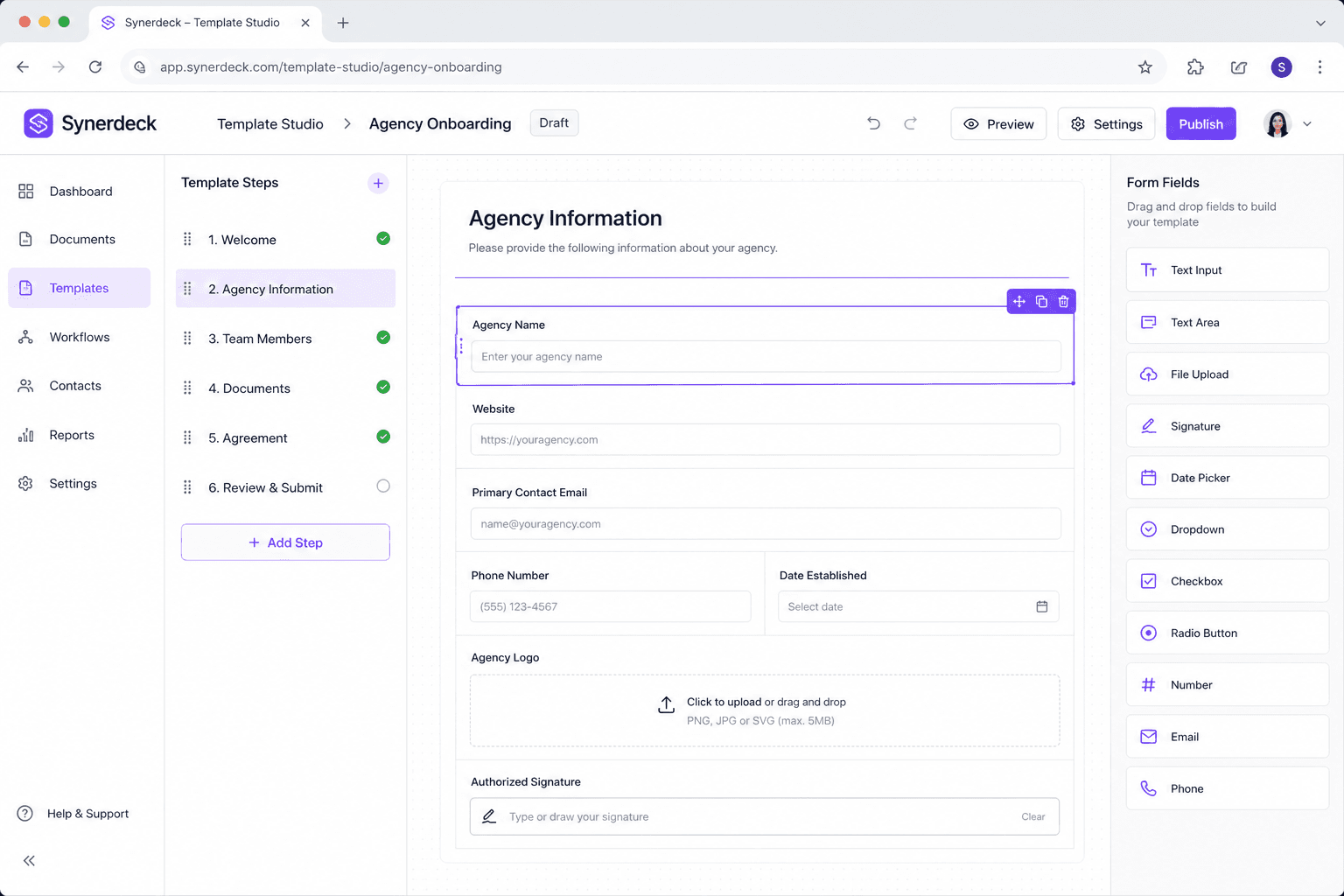This screenshot has height=896, width=1344.
Task: Add Number field from Form Fields
Action: click(x=1228, y=685)
